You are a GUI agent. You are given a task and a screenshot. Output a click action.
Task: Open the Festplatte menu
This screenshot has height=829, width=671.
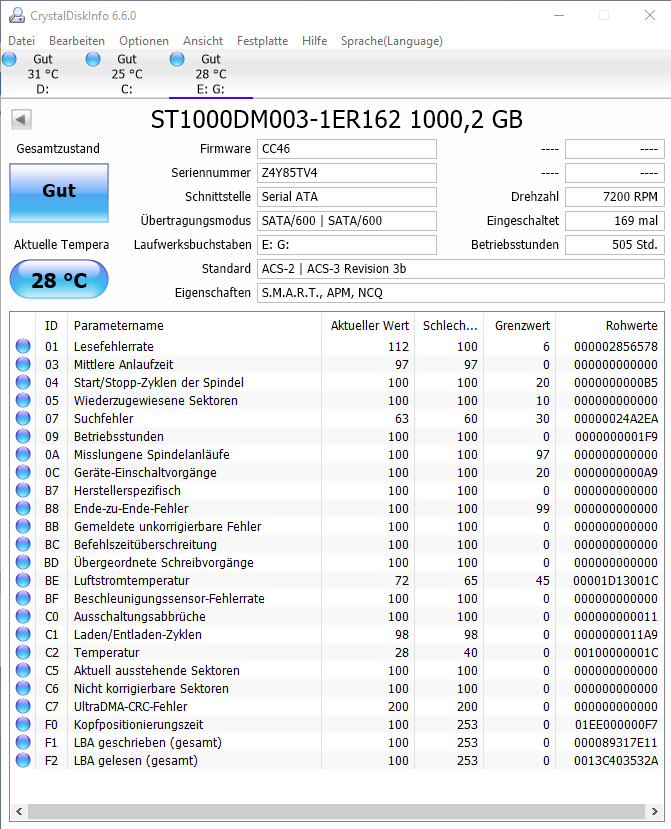coord(262,41)
